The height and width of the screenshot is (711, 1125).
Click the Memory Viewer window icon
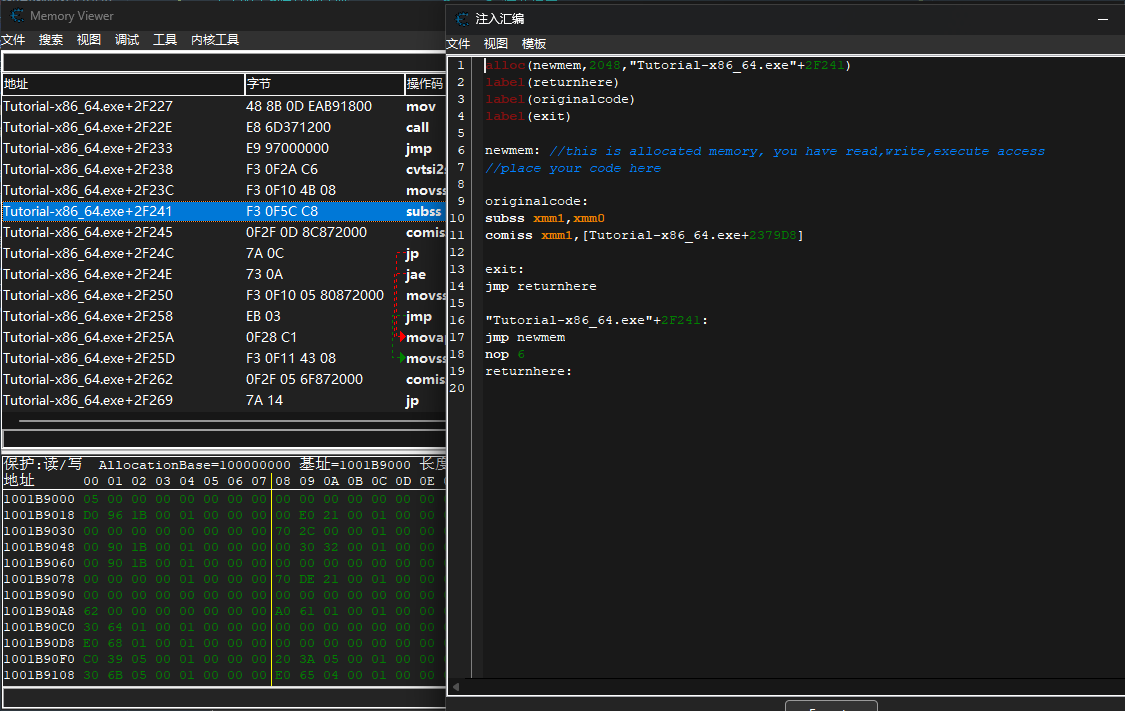(x=18, y=16)
